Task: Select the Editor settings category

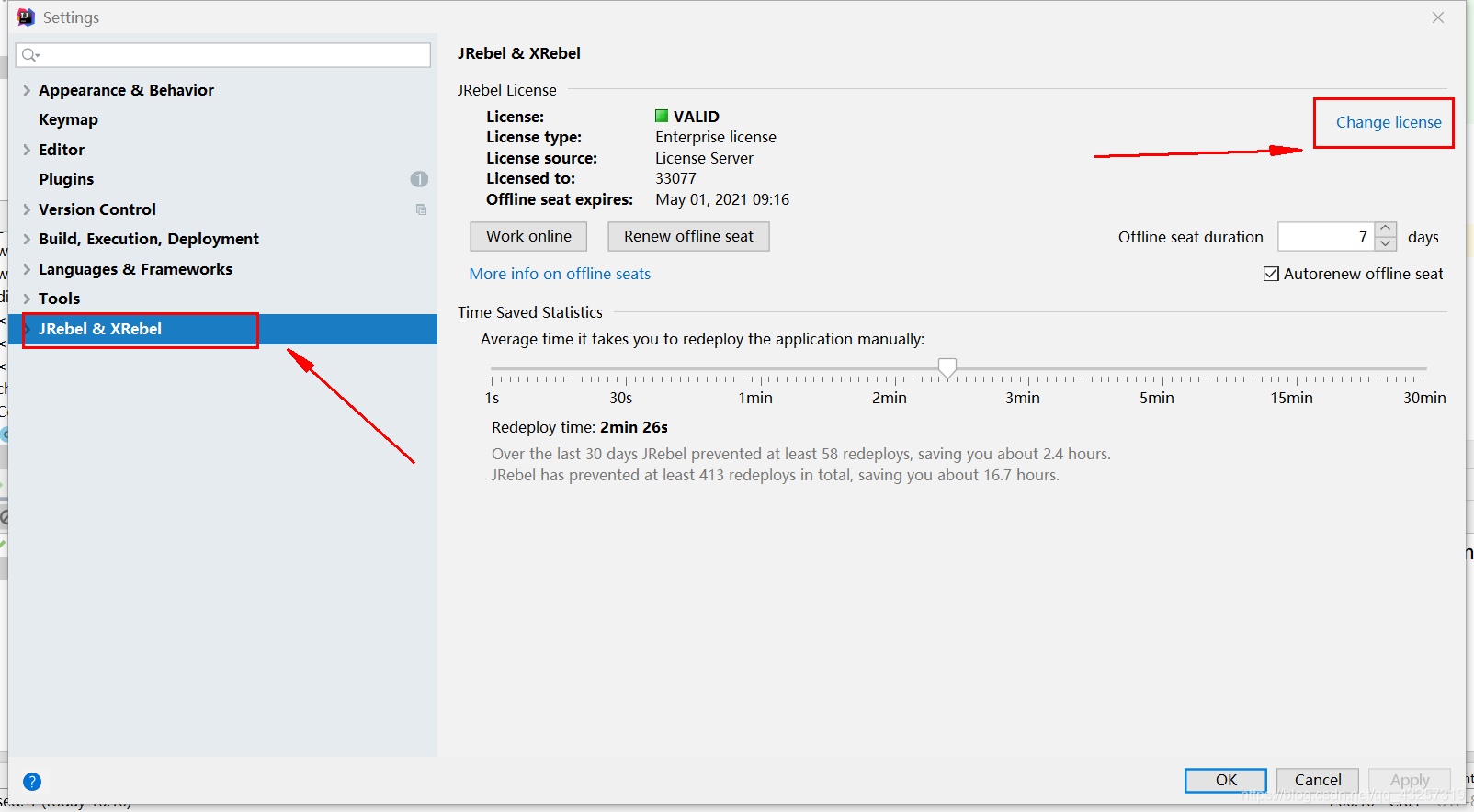Action: 62,150
